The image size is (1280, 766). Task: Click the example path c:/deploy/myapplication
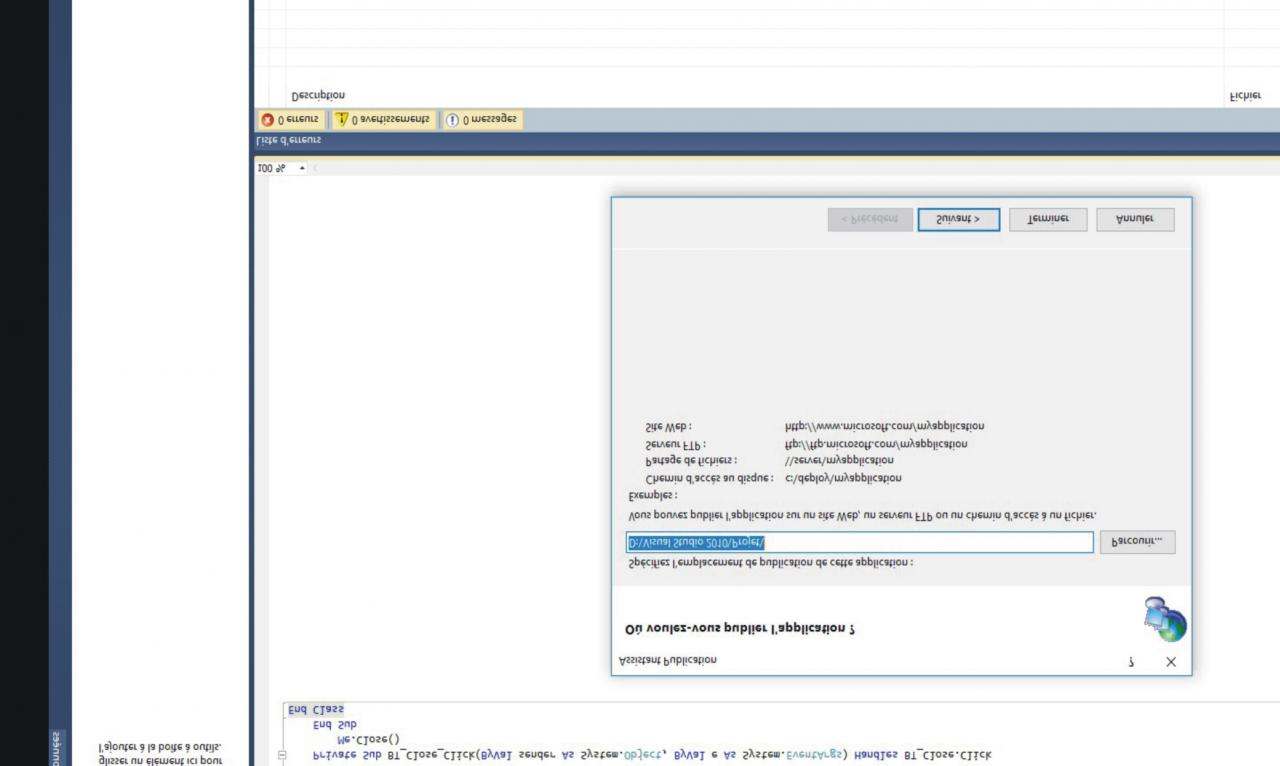843,478
